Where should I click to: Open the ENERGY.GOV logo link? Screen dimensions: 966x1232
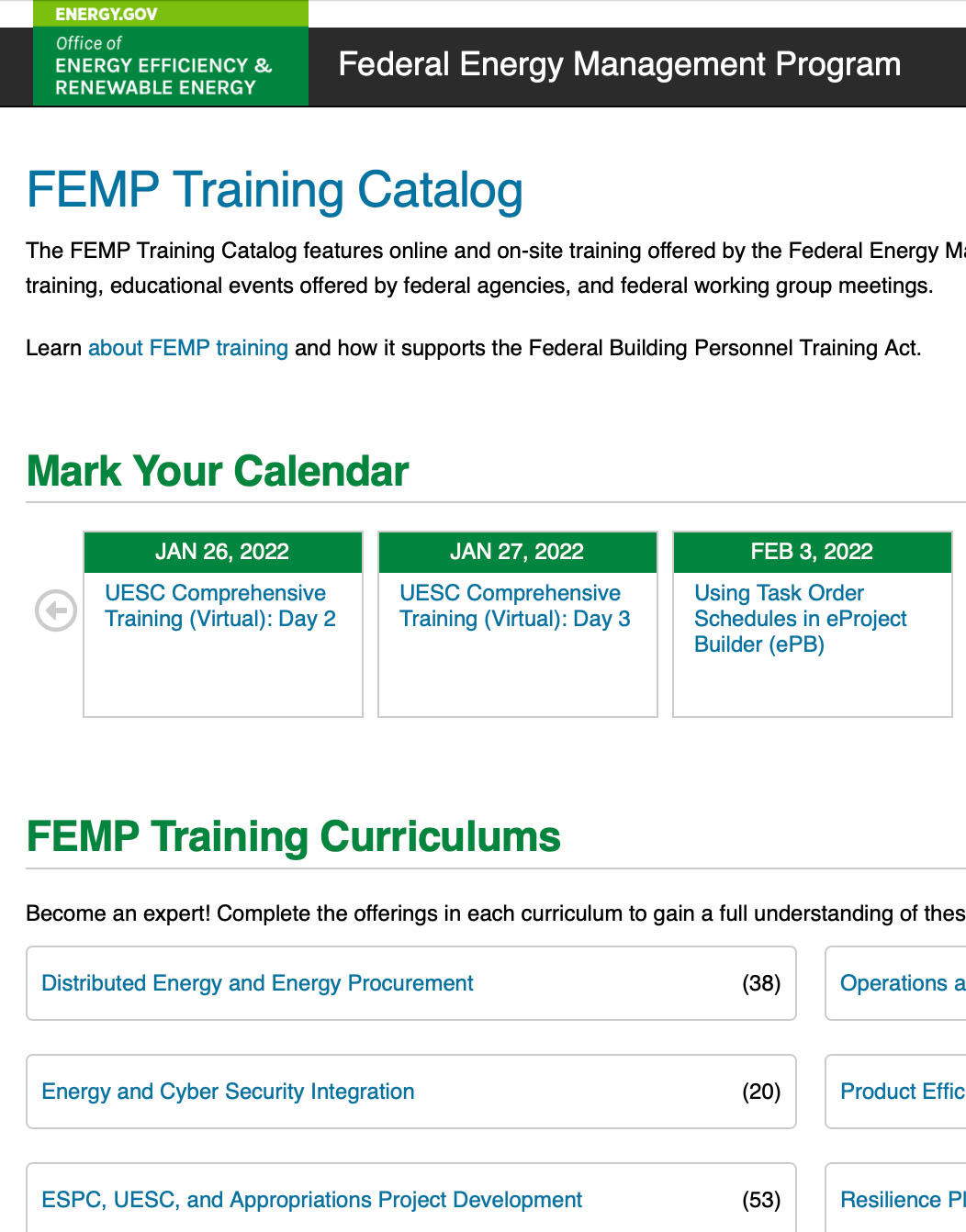[x=107, y=14]
